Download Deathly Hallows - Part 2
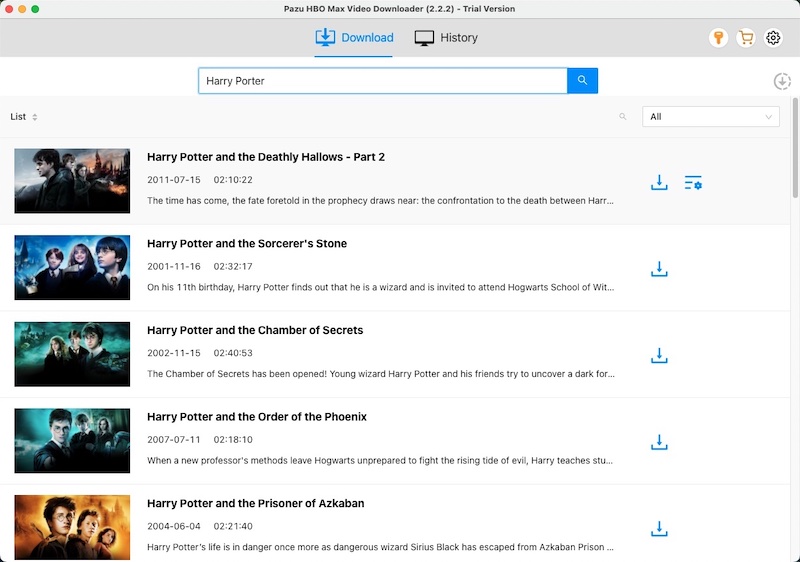 coord(659,182)
